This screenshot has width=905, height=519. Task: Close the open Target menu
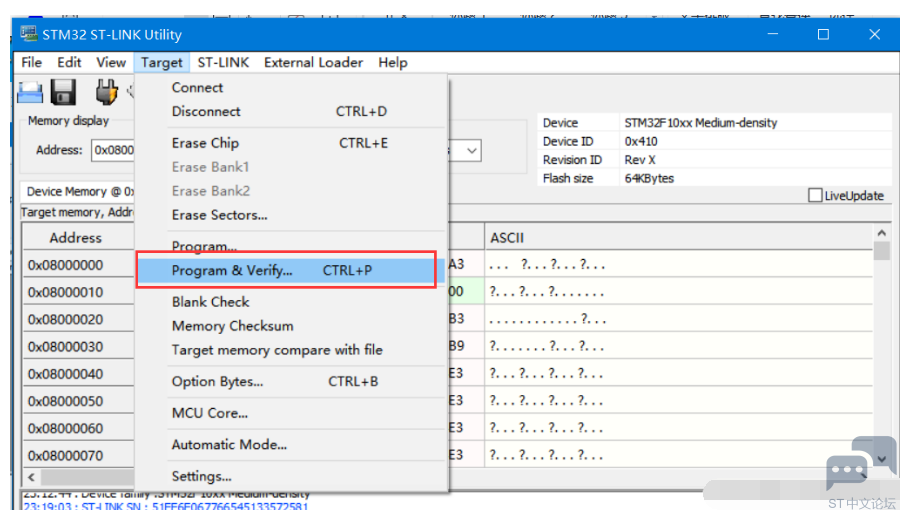click(x=162, y=62)
